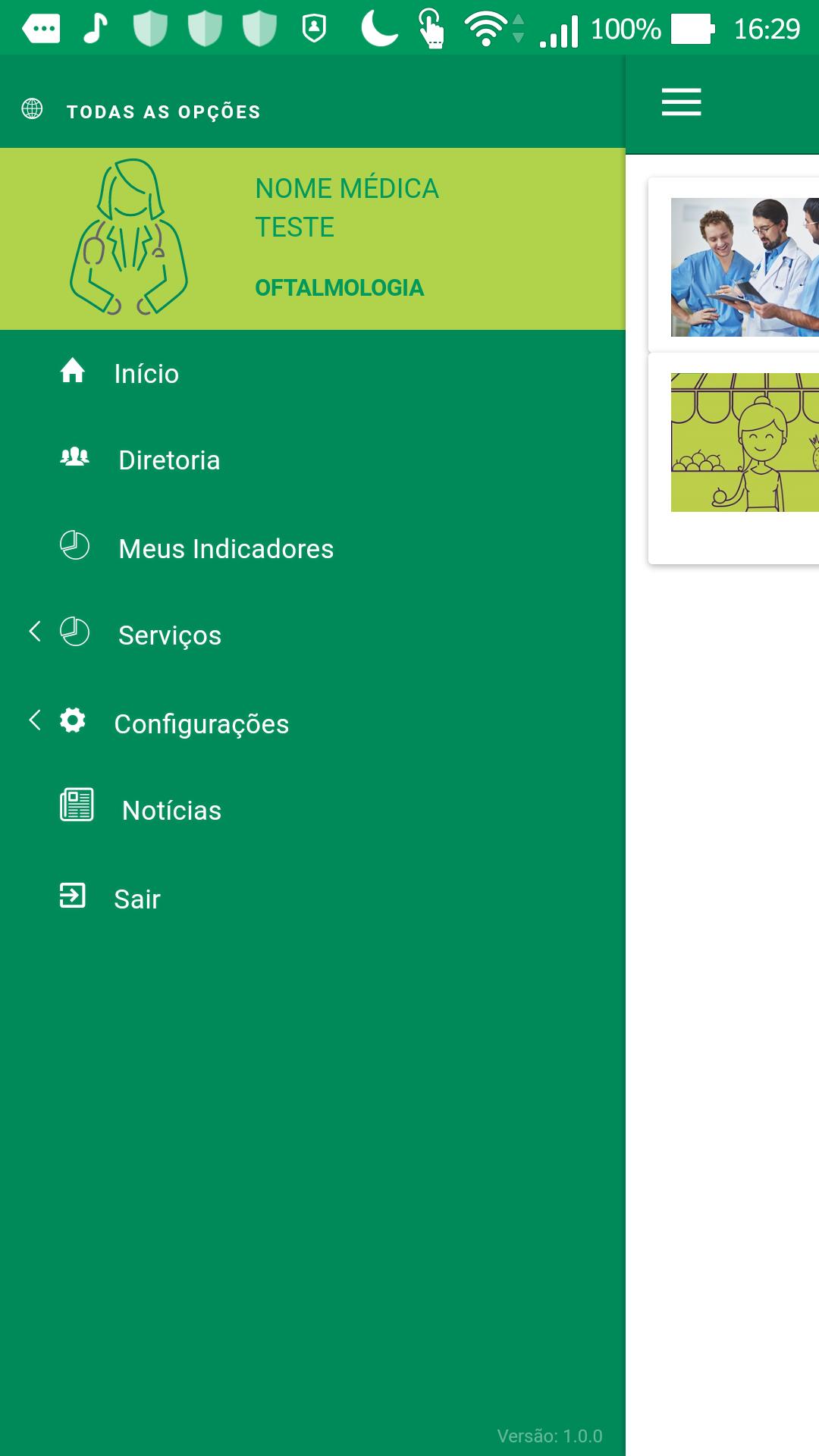This screenshot has height=1456, width=819.
Task: Click the newspaper icon for Notícias
Action: pyautogui.click(x=77, y=805)
